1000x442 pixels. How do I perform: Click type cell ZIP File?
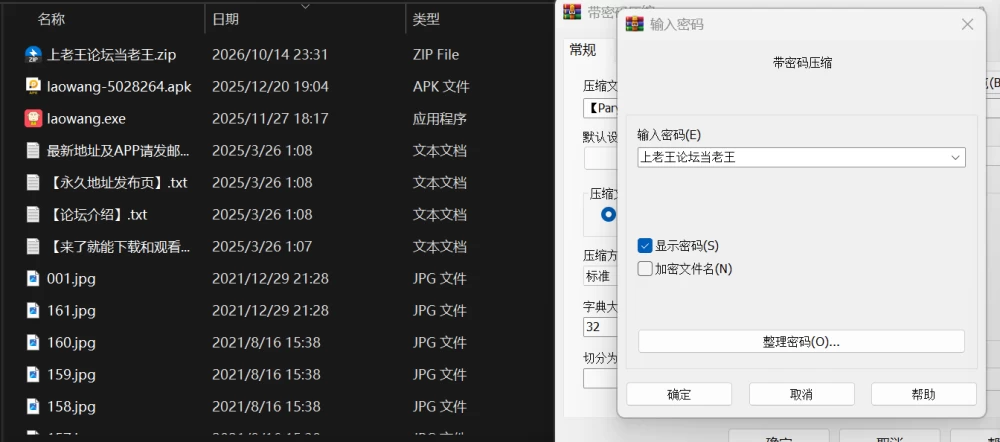pos(436,55)
